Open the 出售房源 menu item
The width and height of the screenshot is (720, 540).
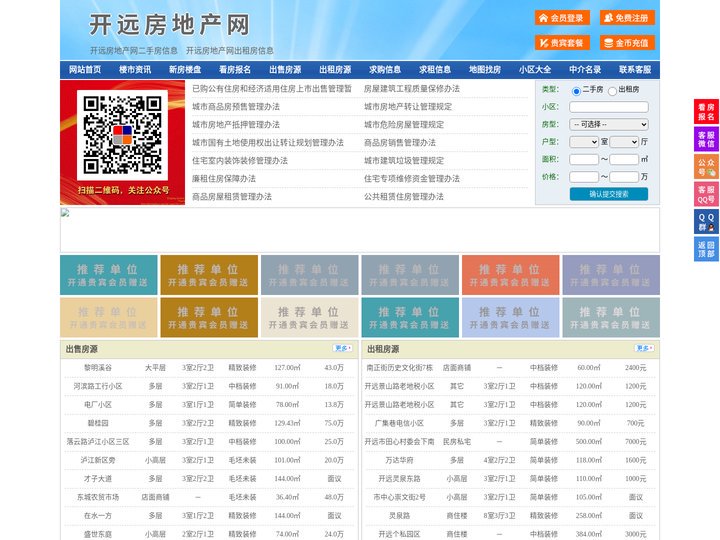[285, 70]
